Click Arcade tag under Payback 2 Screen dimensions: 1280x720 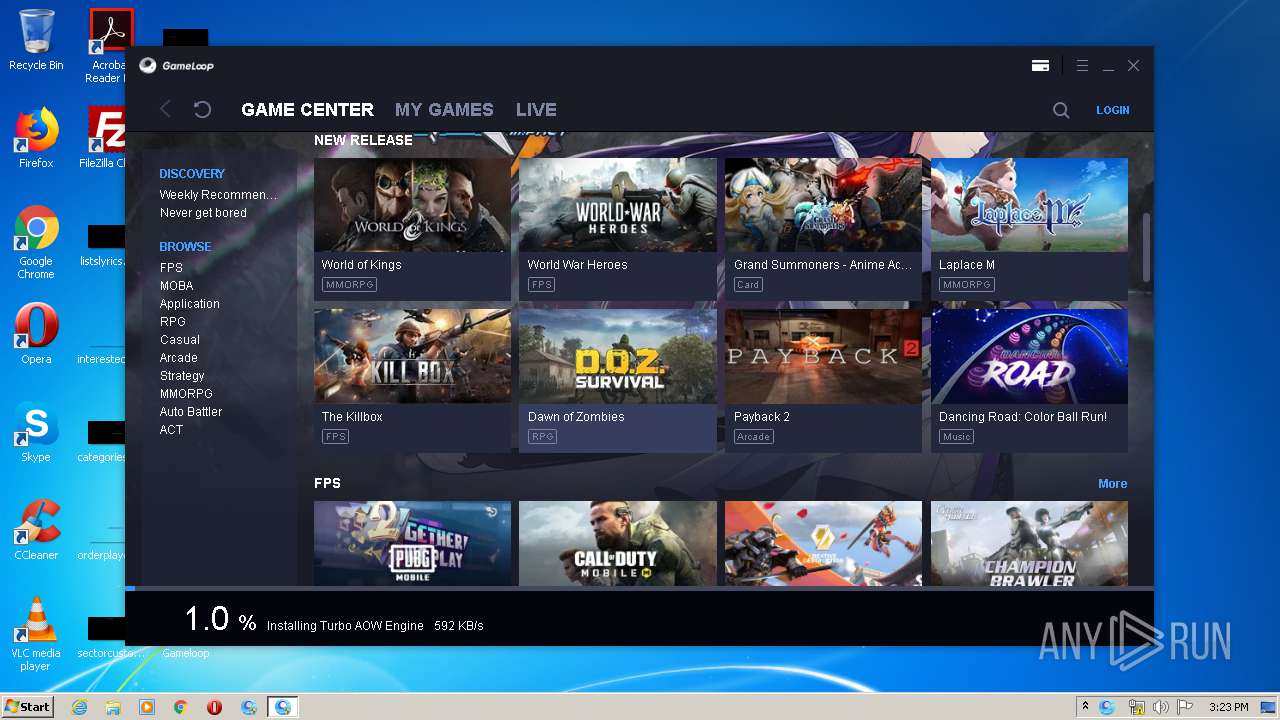(753, 437)
